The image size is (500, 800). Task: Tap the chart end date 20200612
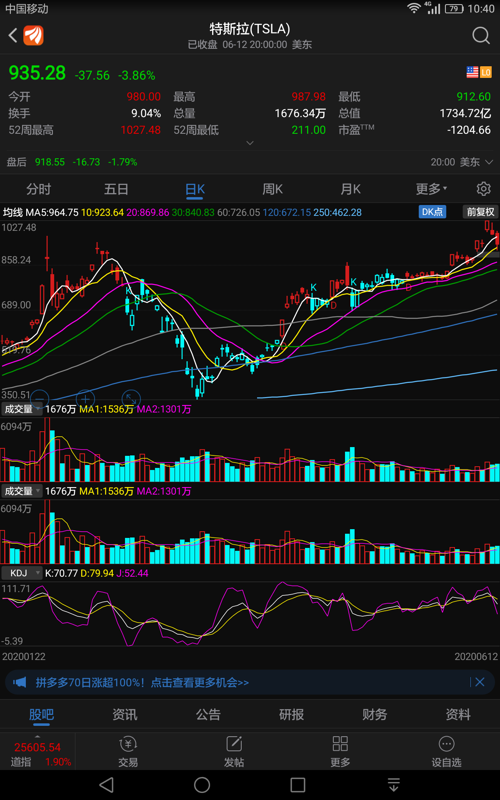477,656
